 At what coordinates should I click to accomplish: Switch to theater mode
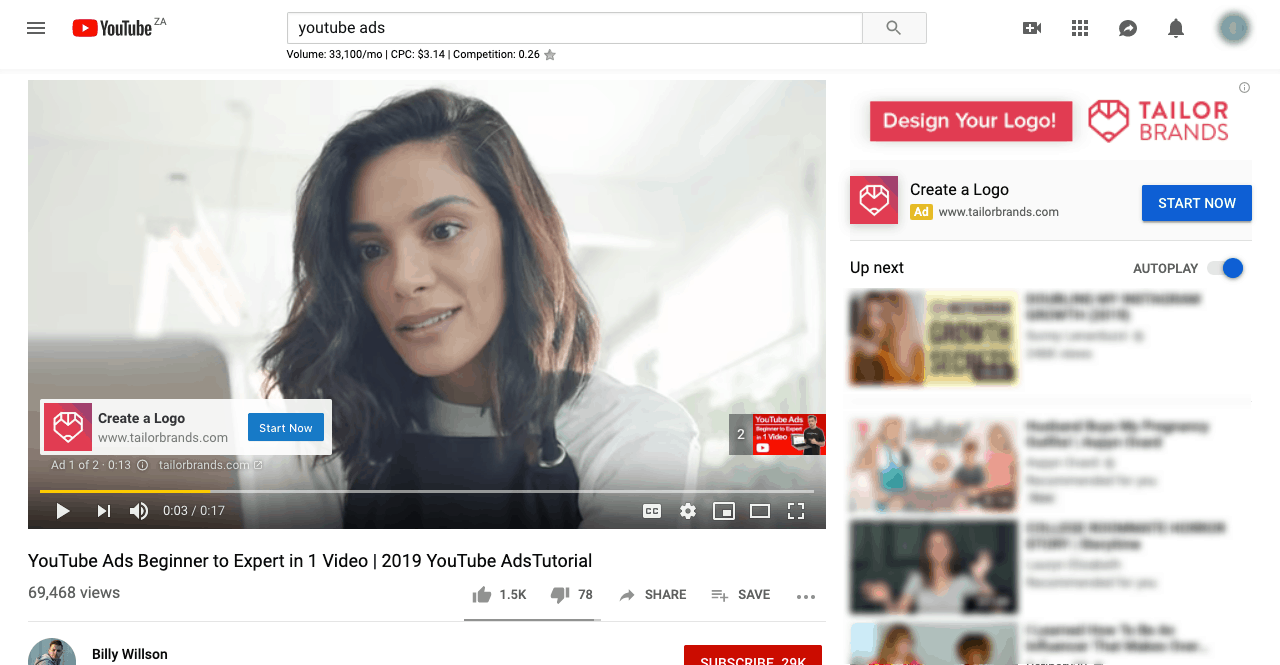pyautogui.click(x=760, y=511)
